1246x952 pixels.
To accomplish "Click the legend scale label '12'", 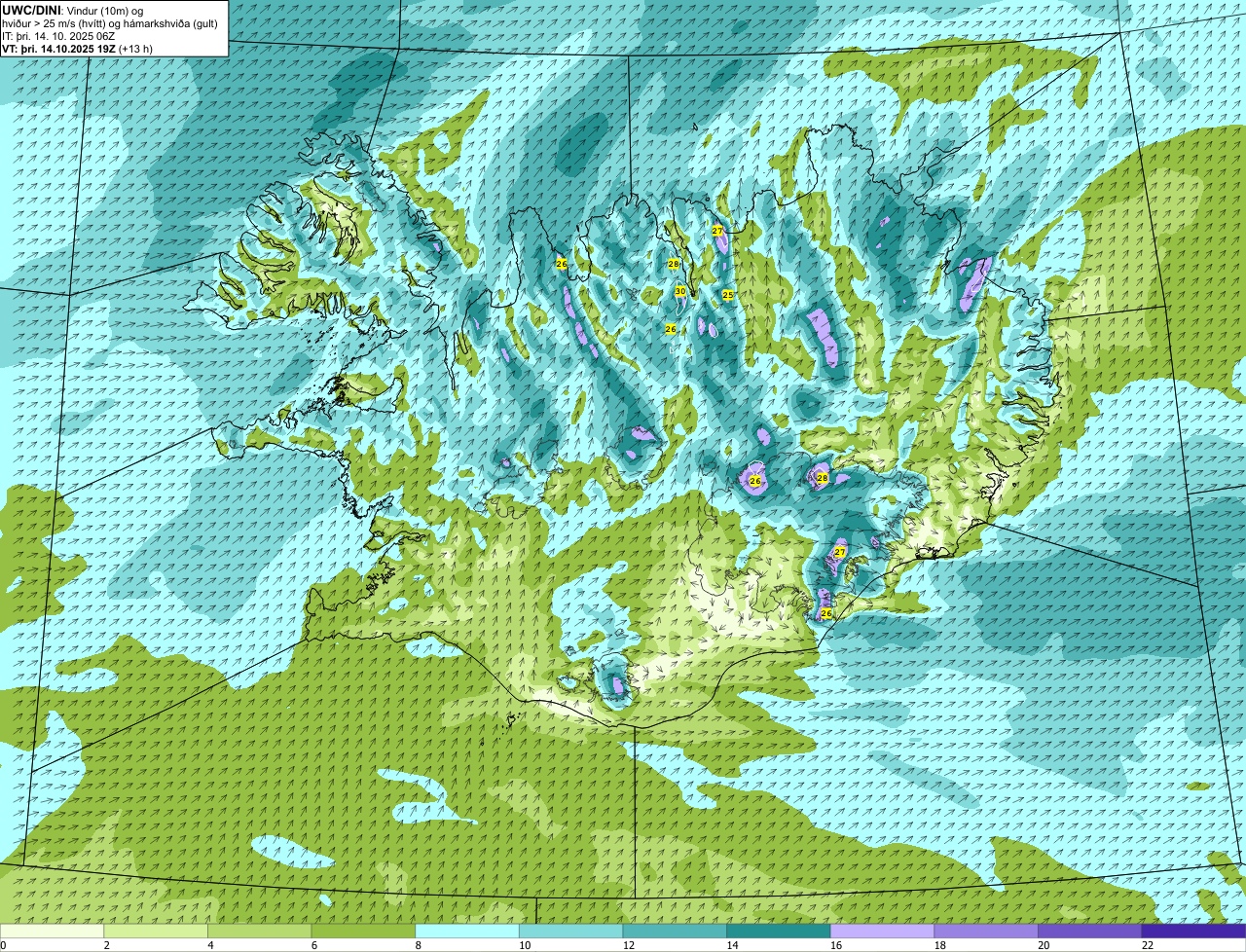I will tap(629, 945).
